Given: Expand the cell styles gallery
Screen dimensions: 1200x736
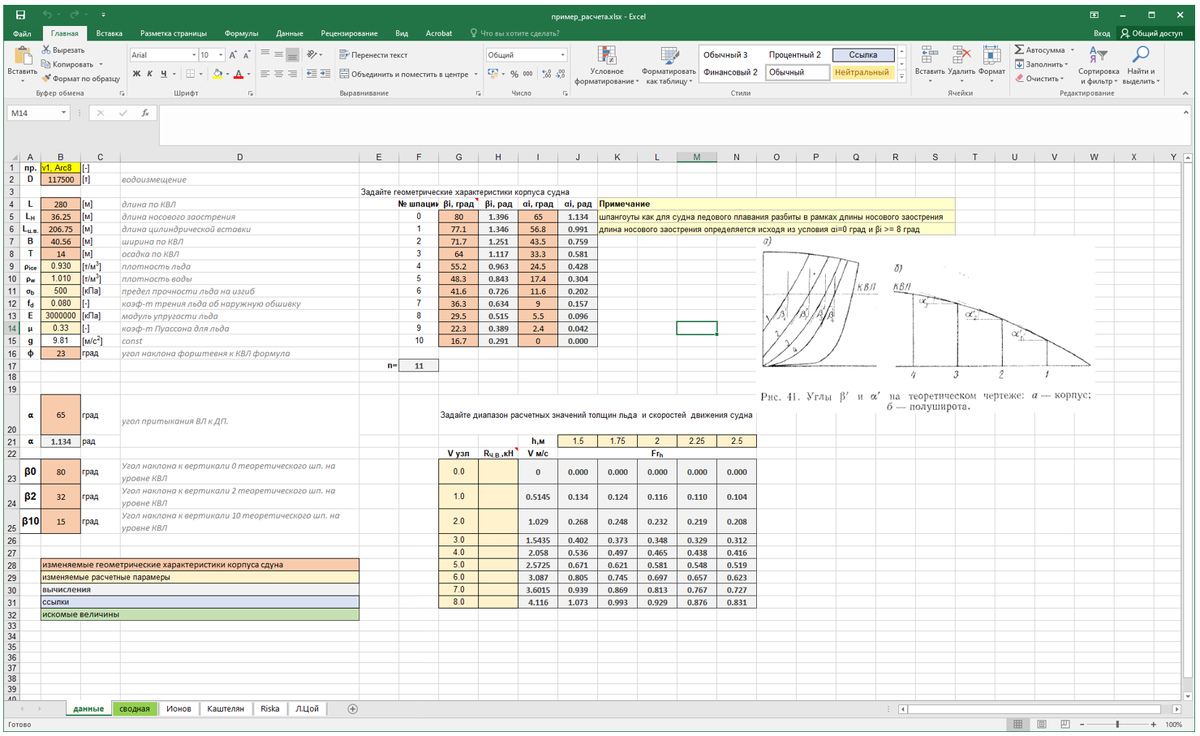Looking at the screenshot, I should click(901, 74).
